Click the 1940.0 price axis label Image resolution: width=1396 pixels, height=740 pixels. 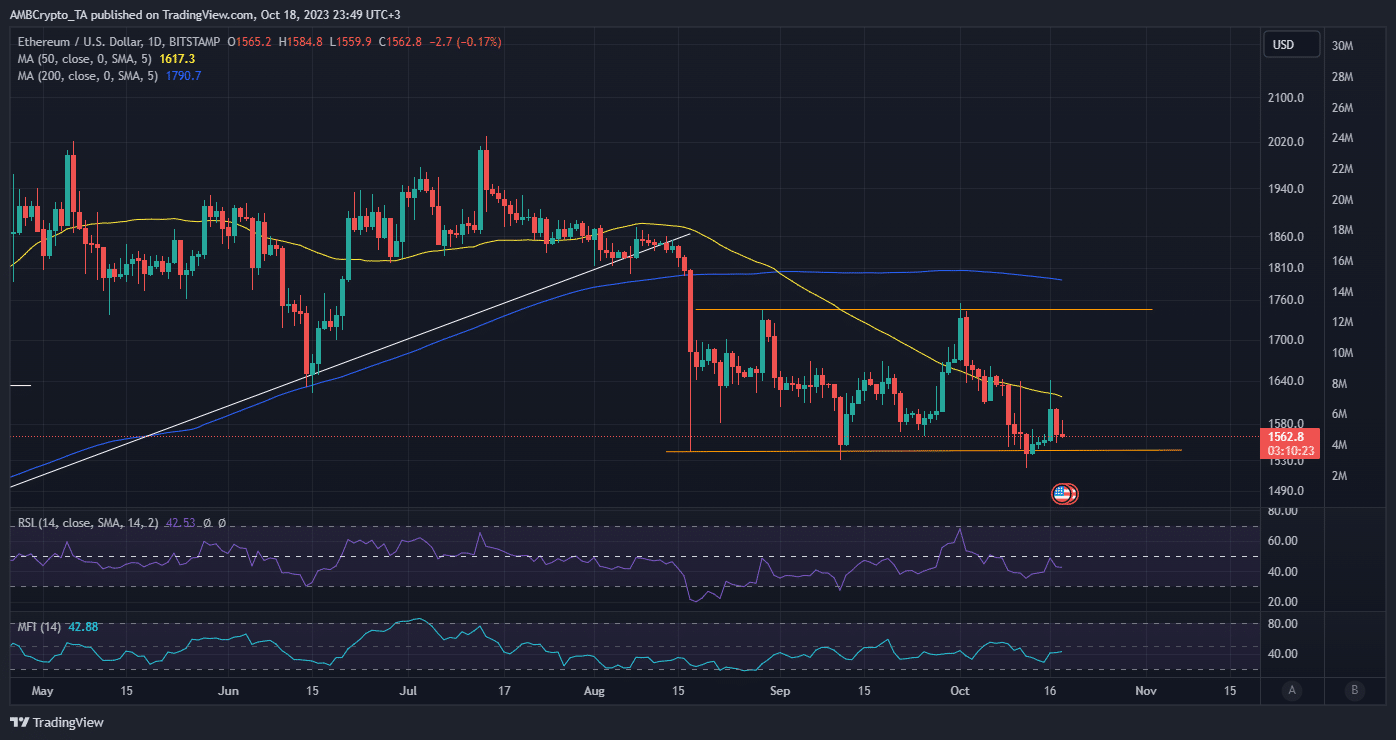(1284, 189)
